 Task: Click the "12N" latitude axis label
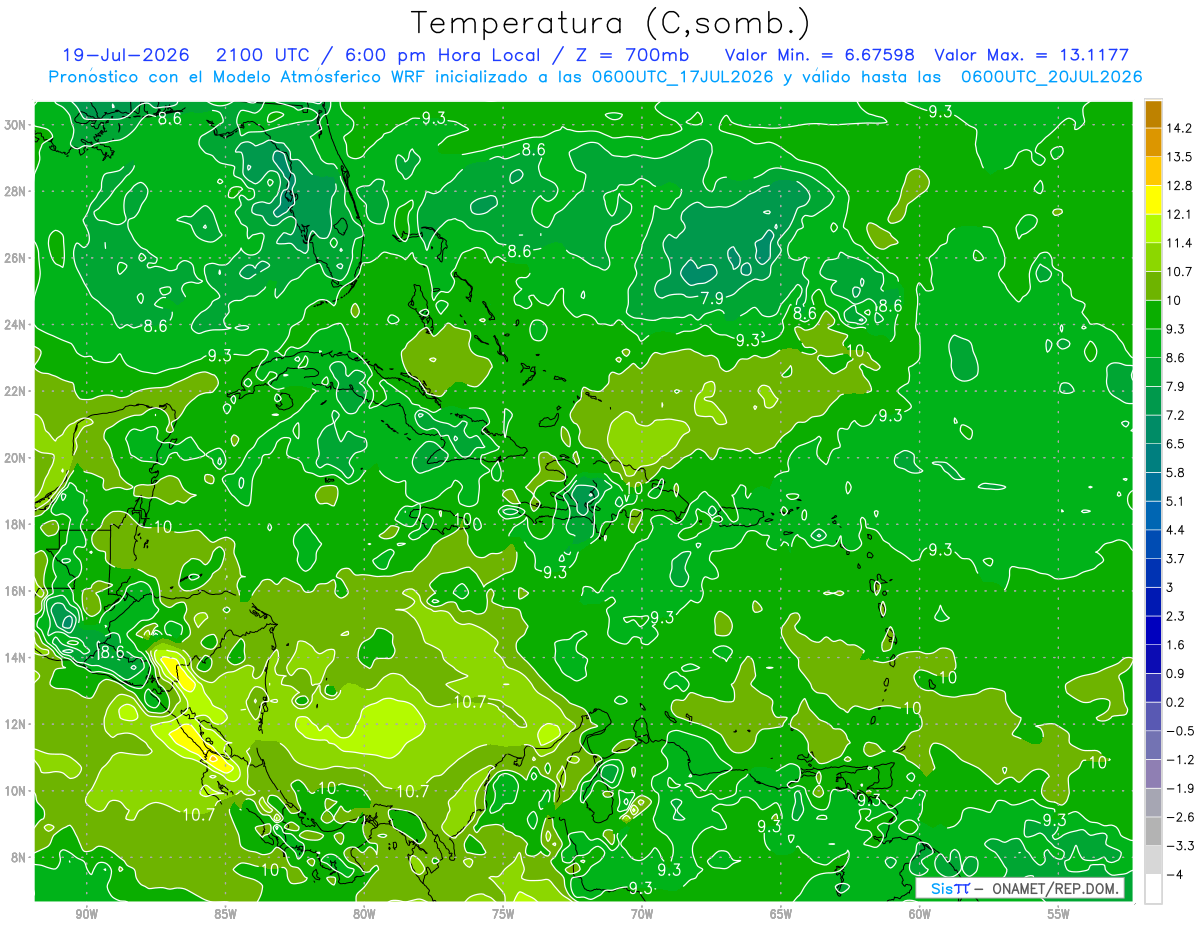click(x=17, y=724)
